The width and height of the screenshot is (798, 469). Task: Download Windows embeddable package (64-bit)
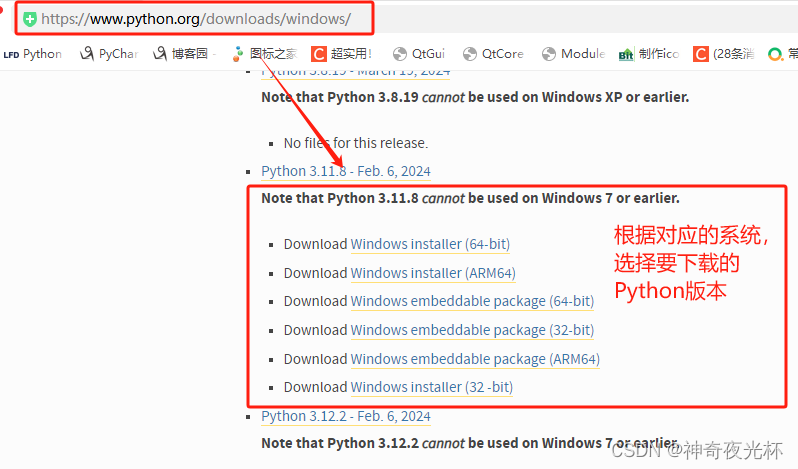click(471, 301)
